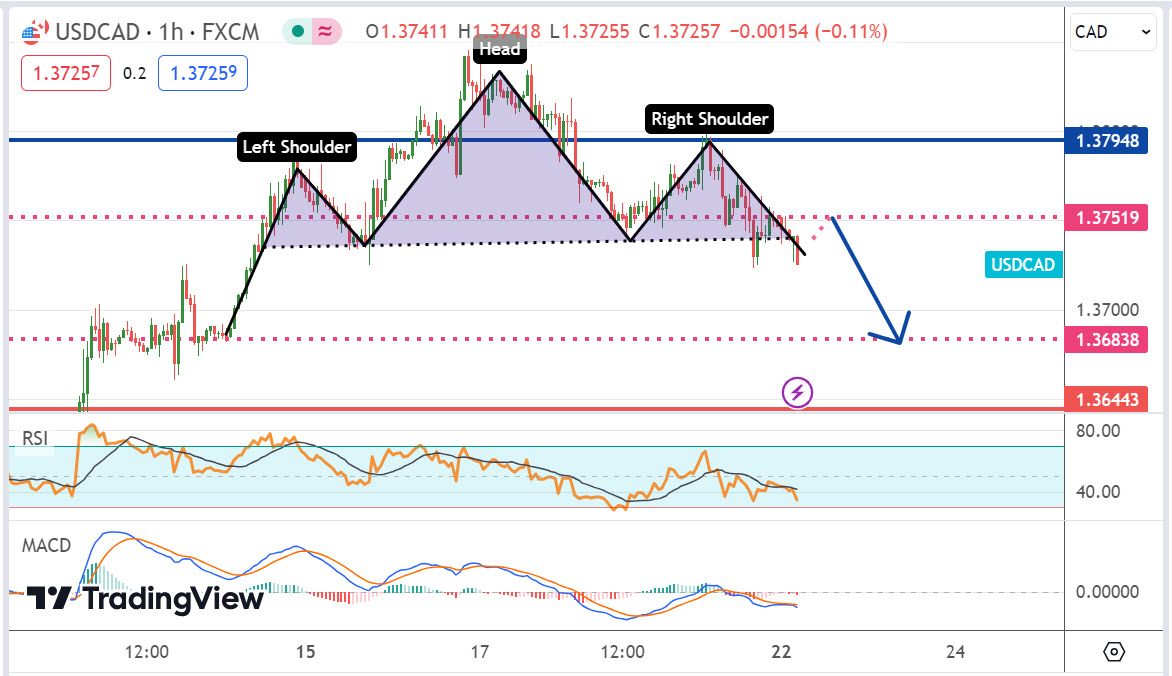This screenshot has height=676, width=1172.
Task: Click the TradingView logo
Action: [145, 598]
